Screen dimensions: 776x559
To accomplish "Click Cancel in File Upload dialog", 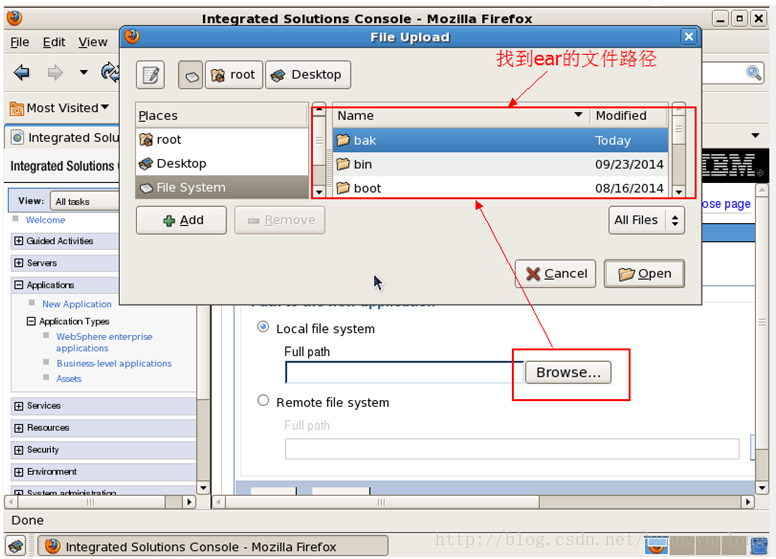I will (x=555, y=274).
